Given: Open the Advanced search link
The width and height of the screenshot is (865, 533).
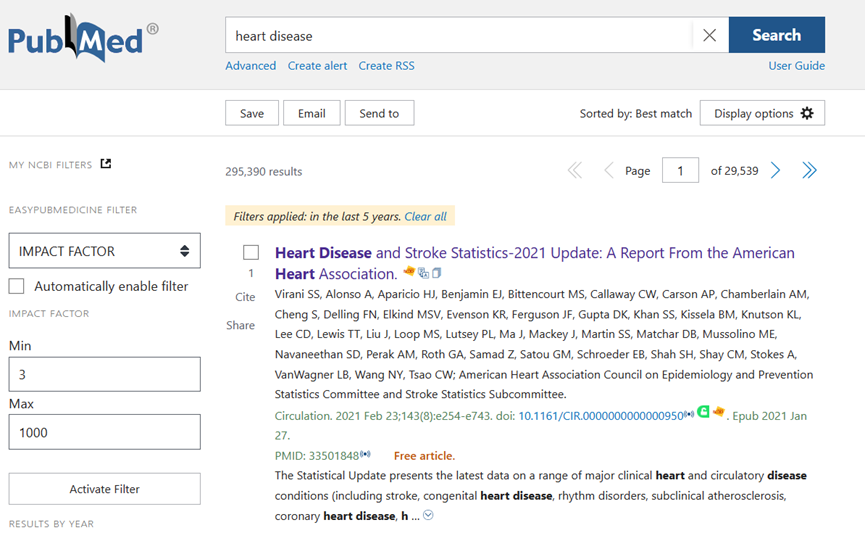Looking at the screenshot, I should point(250,66).
